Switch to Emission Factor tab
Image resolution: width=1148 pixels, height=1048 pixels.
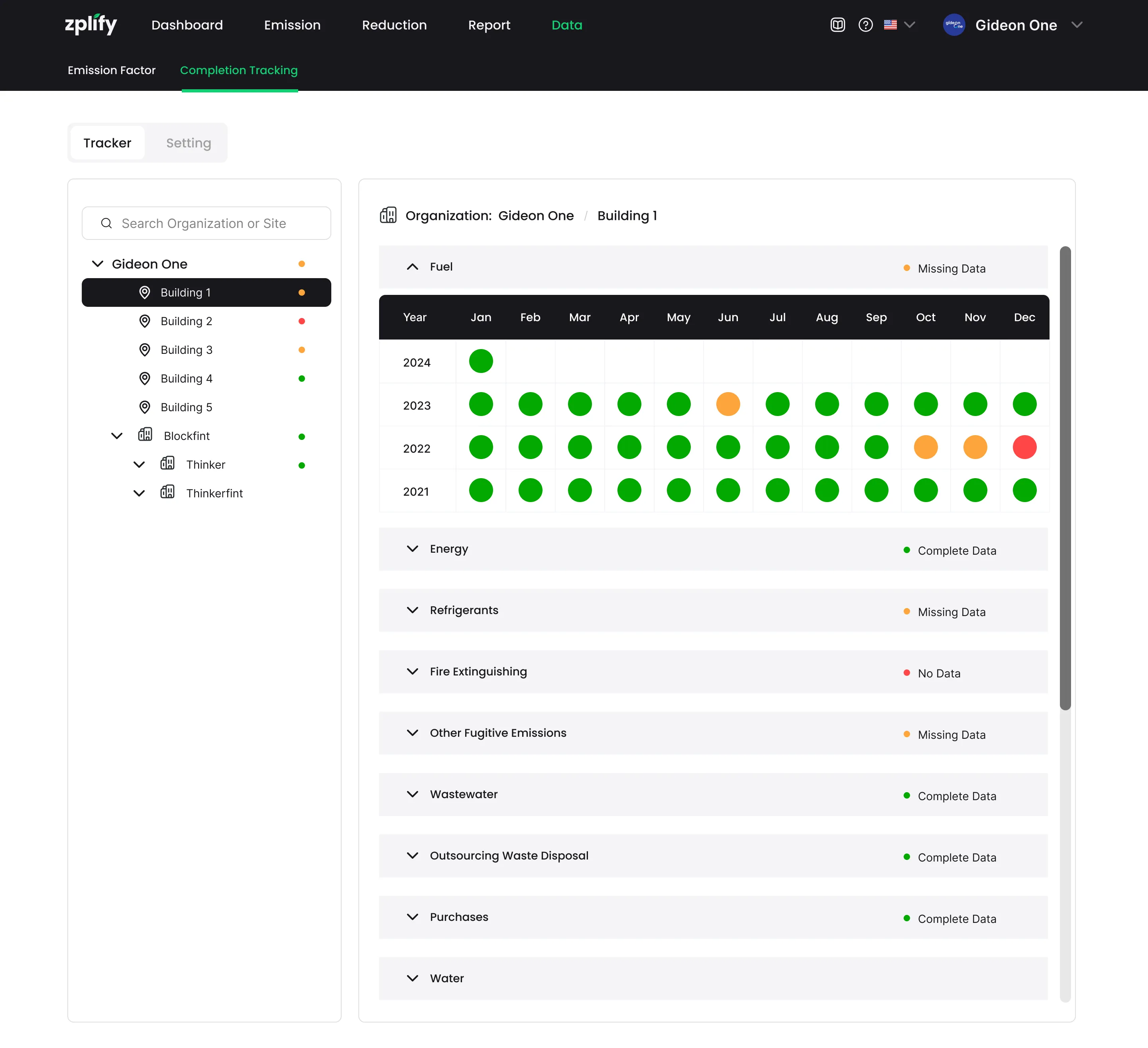pyautogui.click(x=111, y=70)
